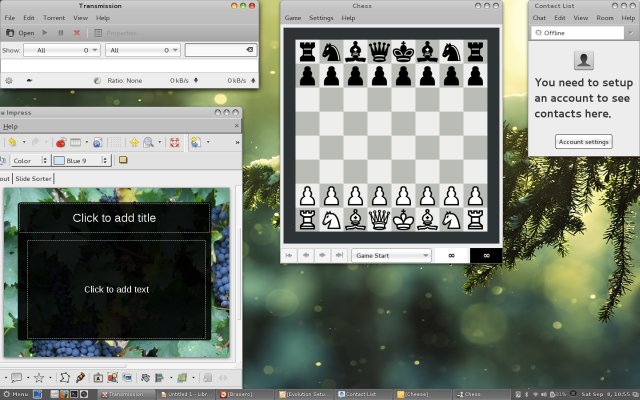Click the Impress help lifebuoy icon
640x400 pixels.
pos(173,142)
